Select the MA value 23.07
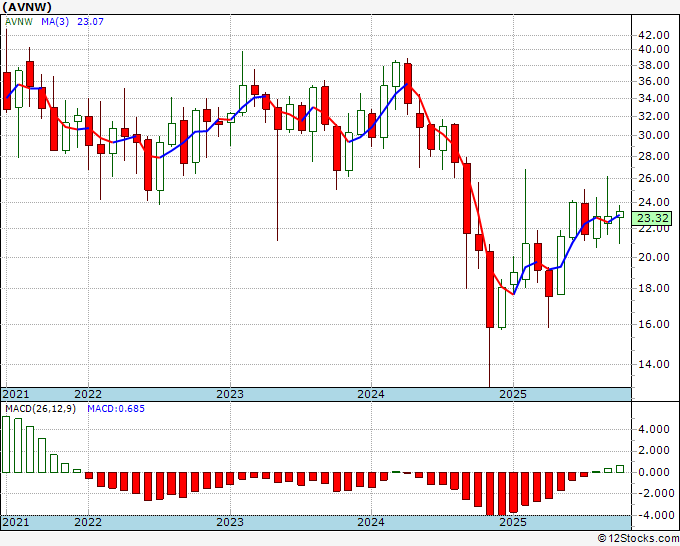The width and height of the screenshot is (680, 546). 90,22
